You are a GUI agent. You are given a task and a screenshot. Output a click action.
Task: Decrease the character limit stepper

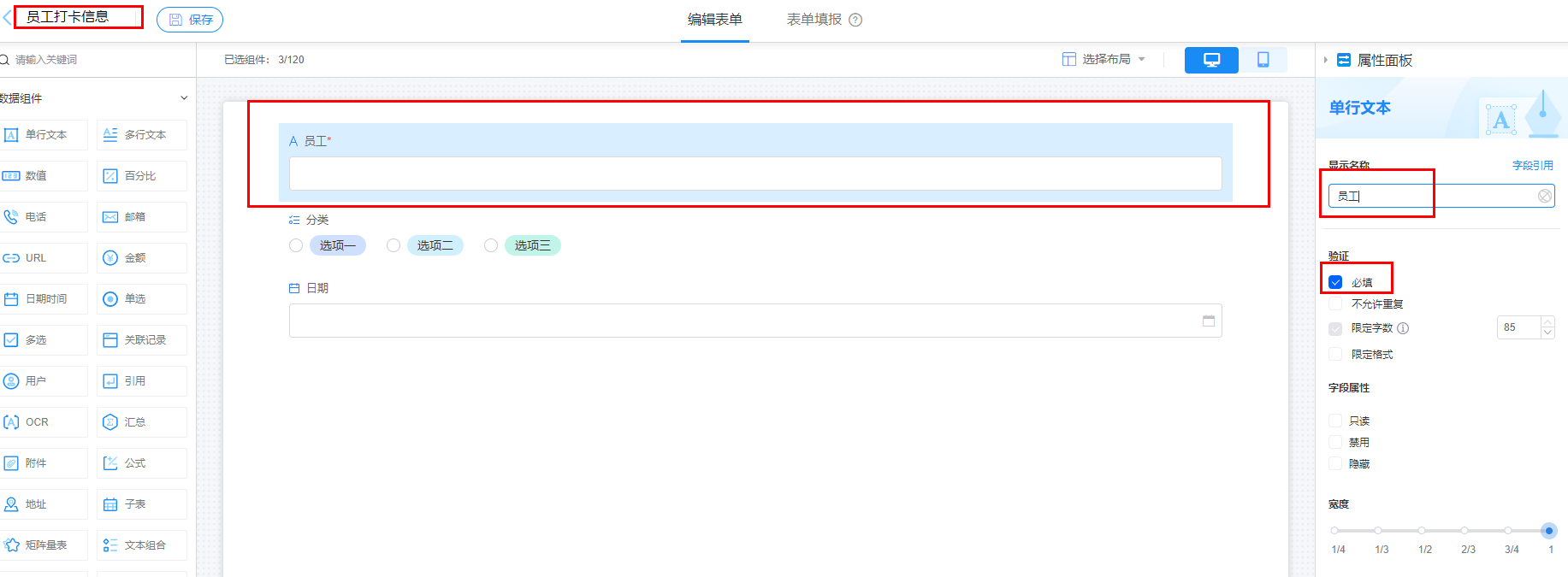coord(1547,333)
